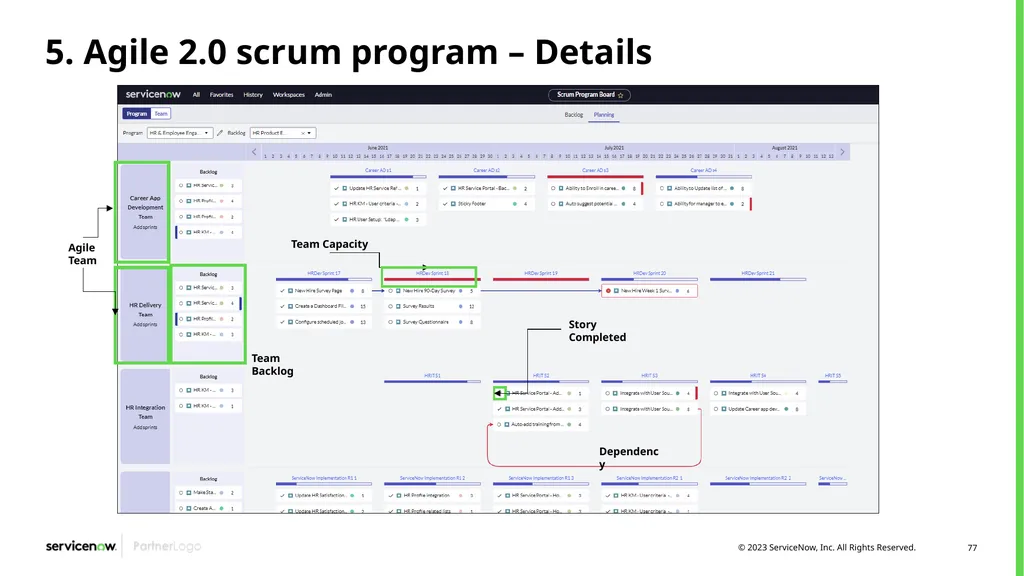1024x576 pixels.
Task: Open the Admin menu
Action: pos(323,95)
